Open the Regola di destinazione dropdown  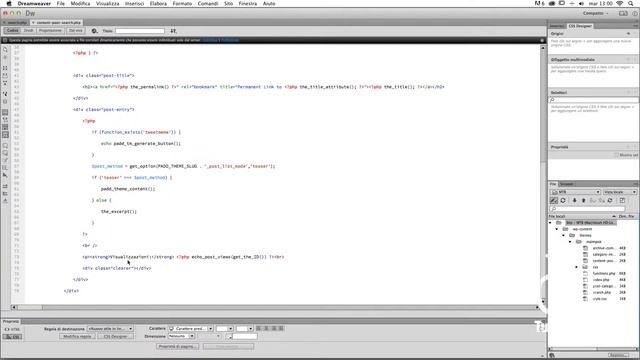(110, 329)
